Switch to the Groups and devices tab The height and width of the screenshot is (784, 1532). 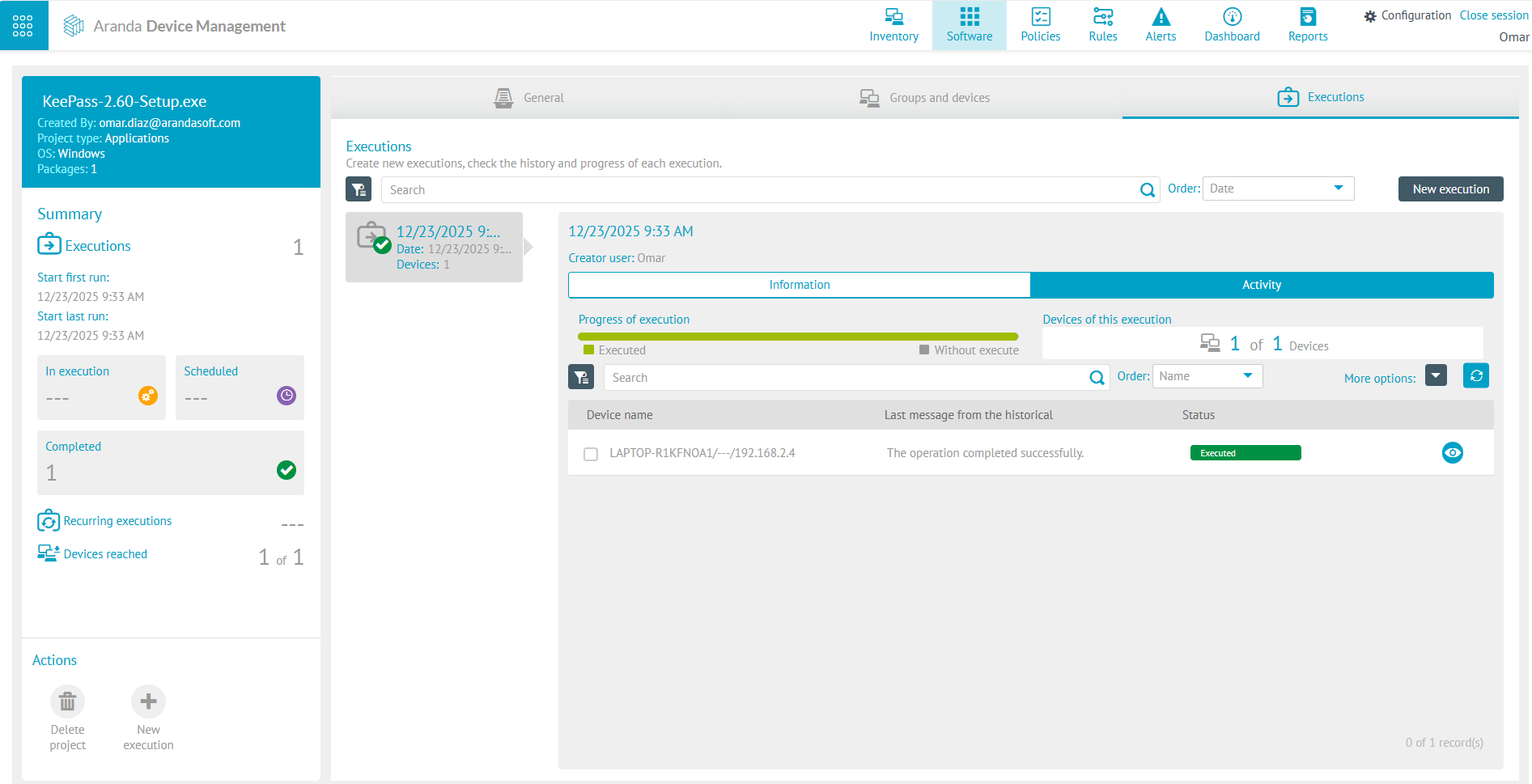tap(924, 98)
